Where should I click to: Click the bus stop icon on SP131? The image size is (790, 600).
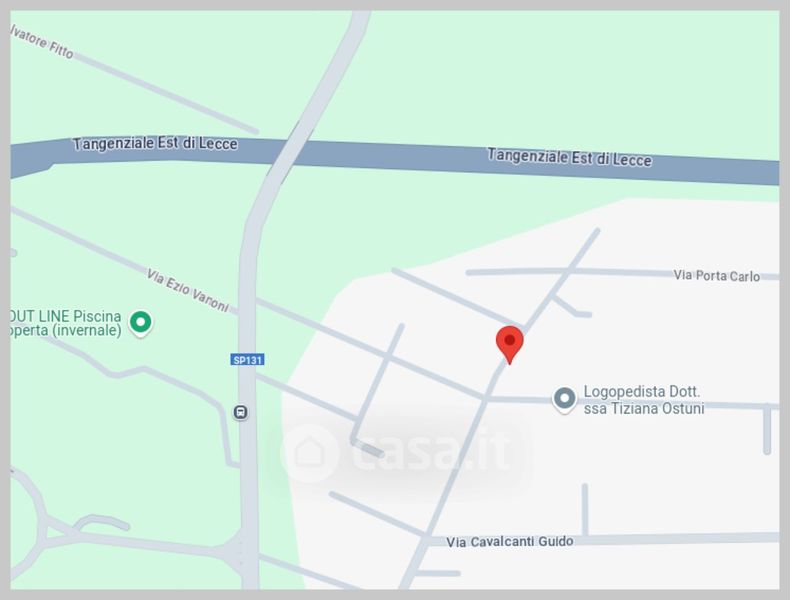tap(241, 412)
